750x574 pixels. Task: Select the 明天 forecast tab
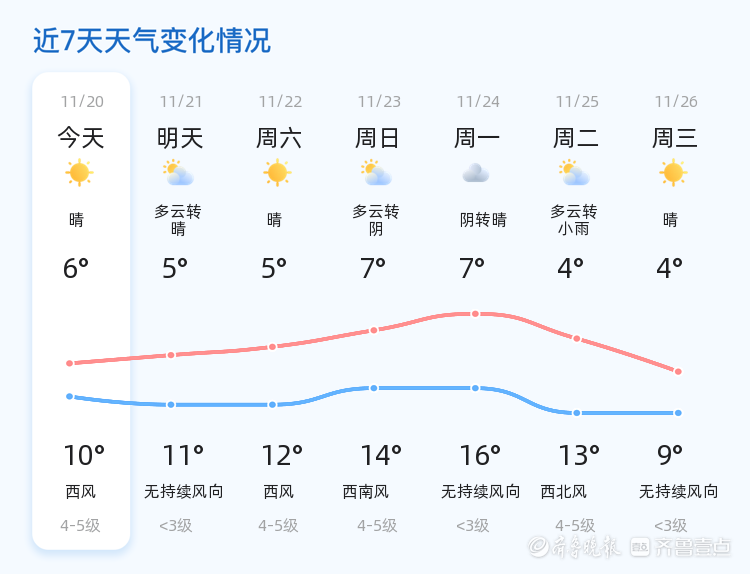point(180,137)
